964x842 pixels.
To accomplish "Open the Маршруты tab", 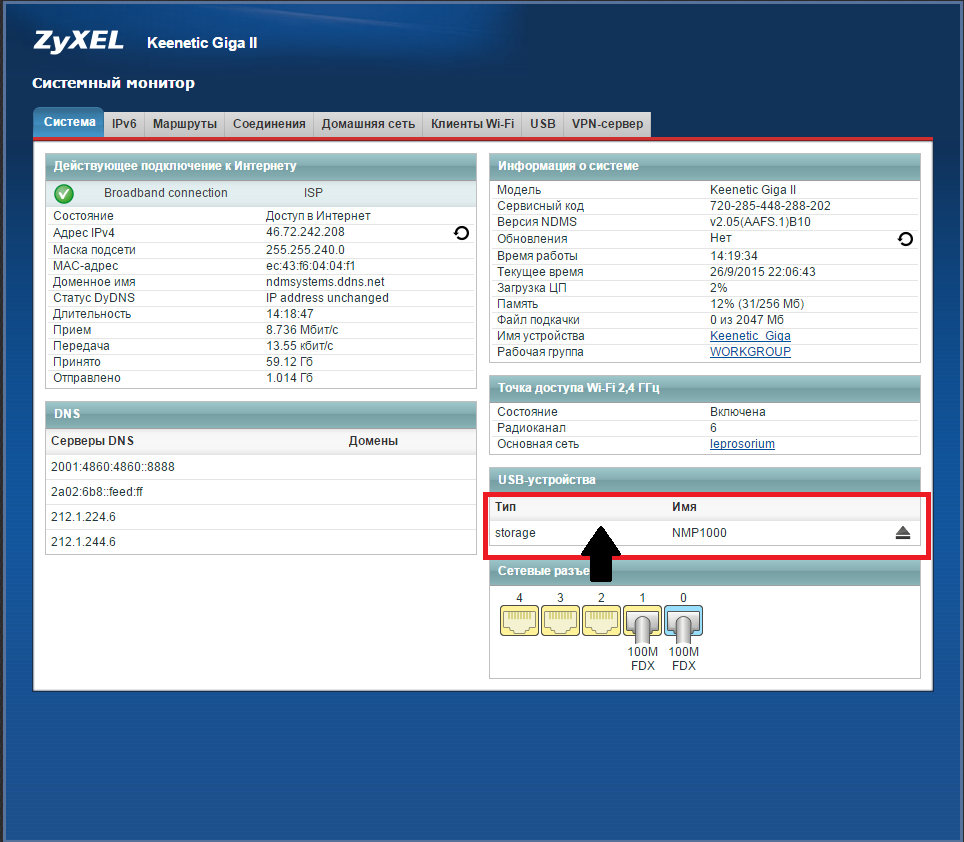I will pyautogui.click(x=185, y=124).
